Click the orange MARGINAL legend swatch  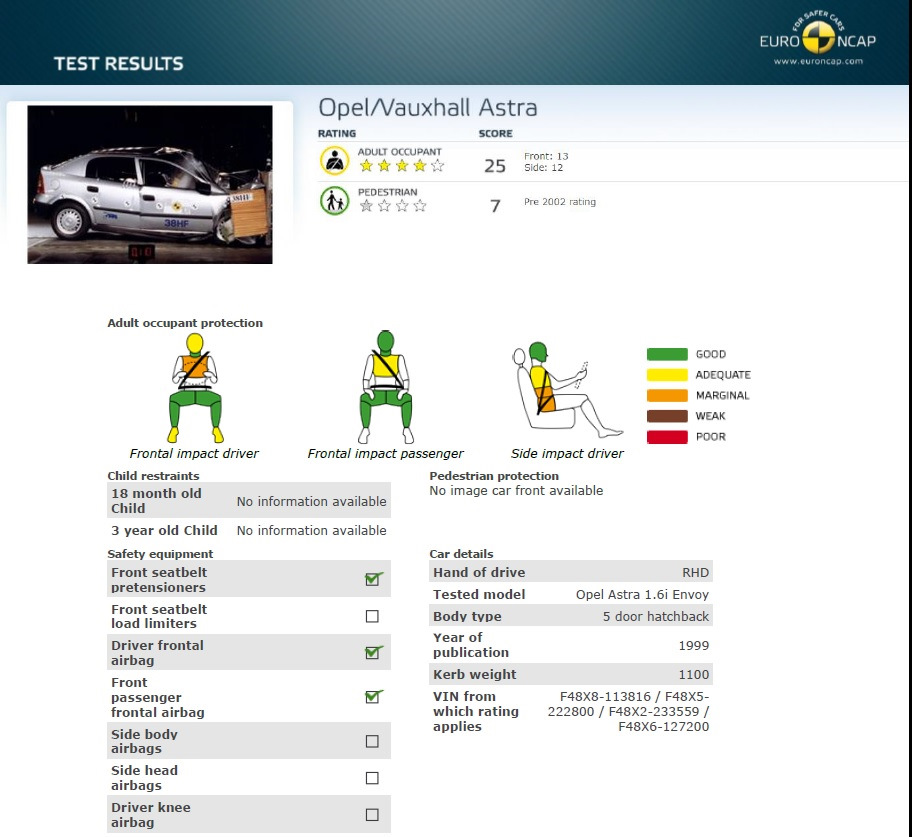click(x=667, y=396)
